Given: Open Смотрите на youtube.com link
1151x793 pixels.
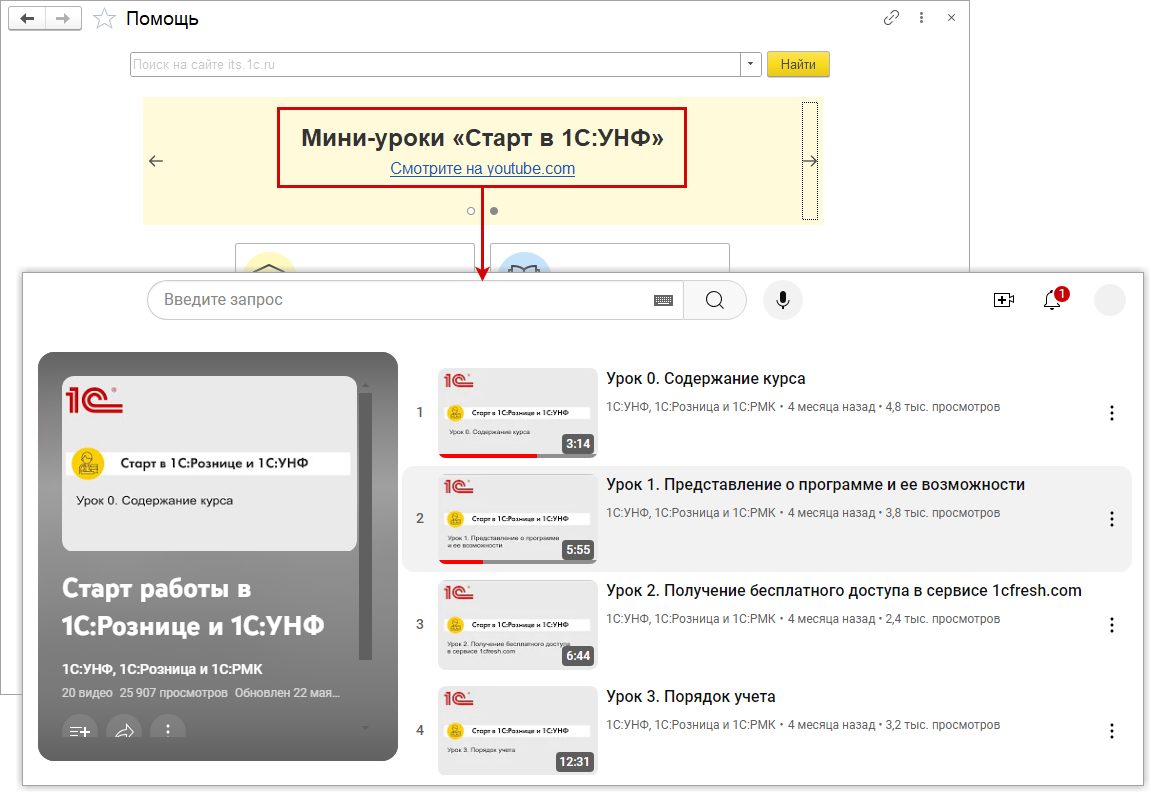Looking at the screenshot, I should 482,168.
